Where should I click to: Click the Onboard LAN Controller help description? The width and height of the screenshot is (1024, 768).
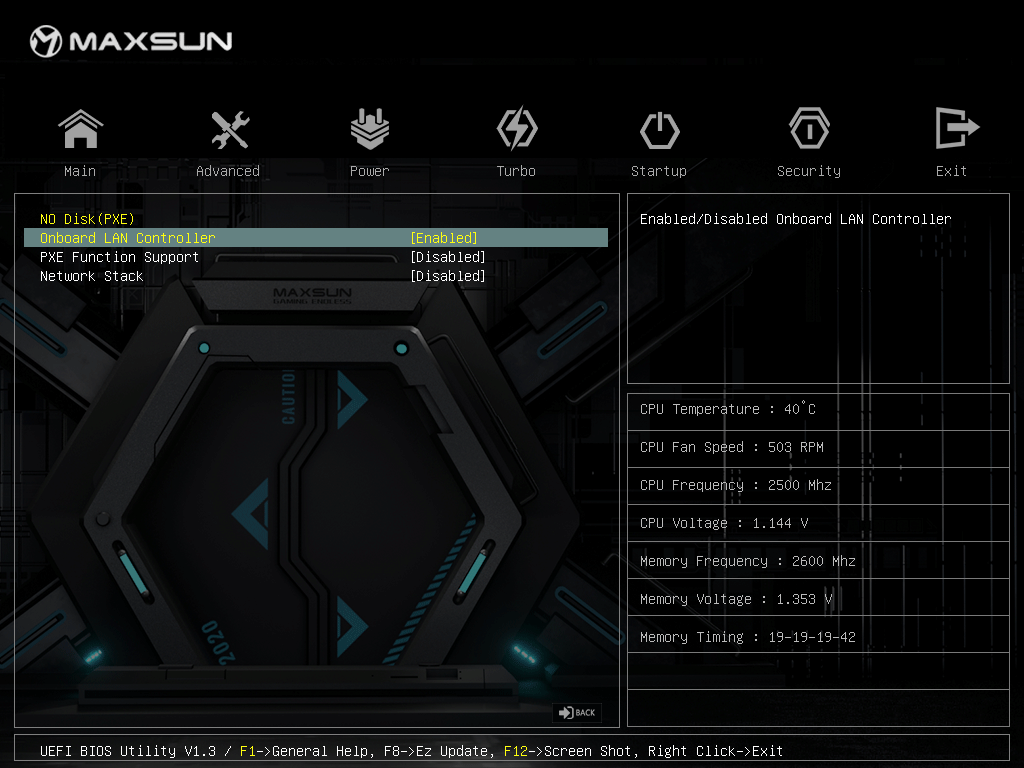(x=795, y=219)
